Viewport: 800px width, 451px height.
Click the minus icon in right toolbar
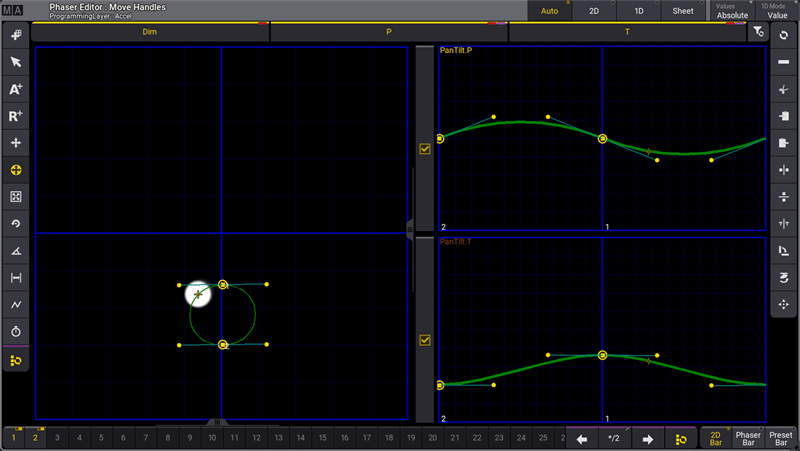(x=783, y=62)
